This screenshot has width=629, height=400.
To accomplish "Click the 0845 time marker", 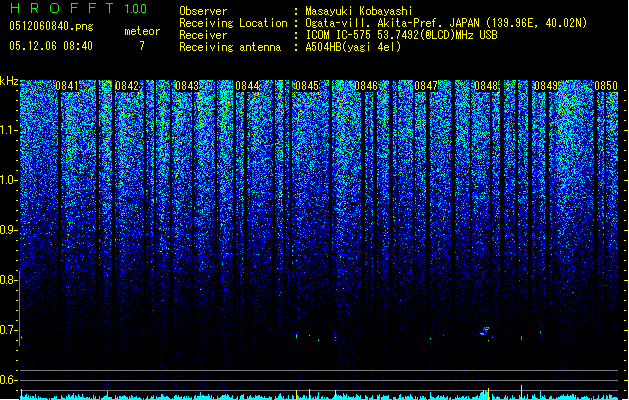I will 307,86.
